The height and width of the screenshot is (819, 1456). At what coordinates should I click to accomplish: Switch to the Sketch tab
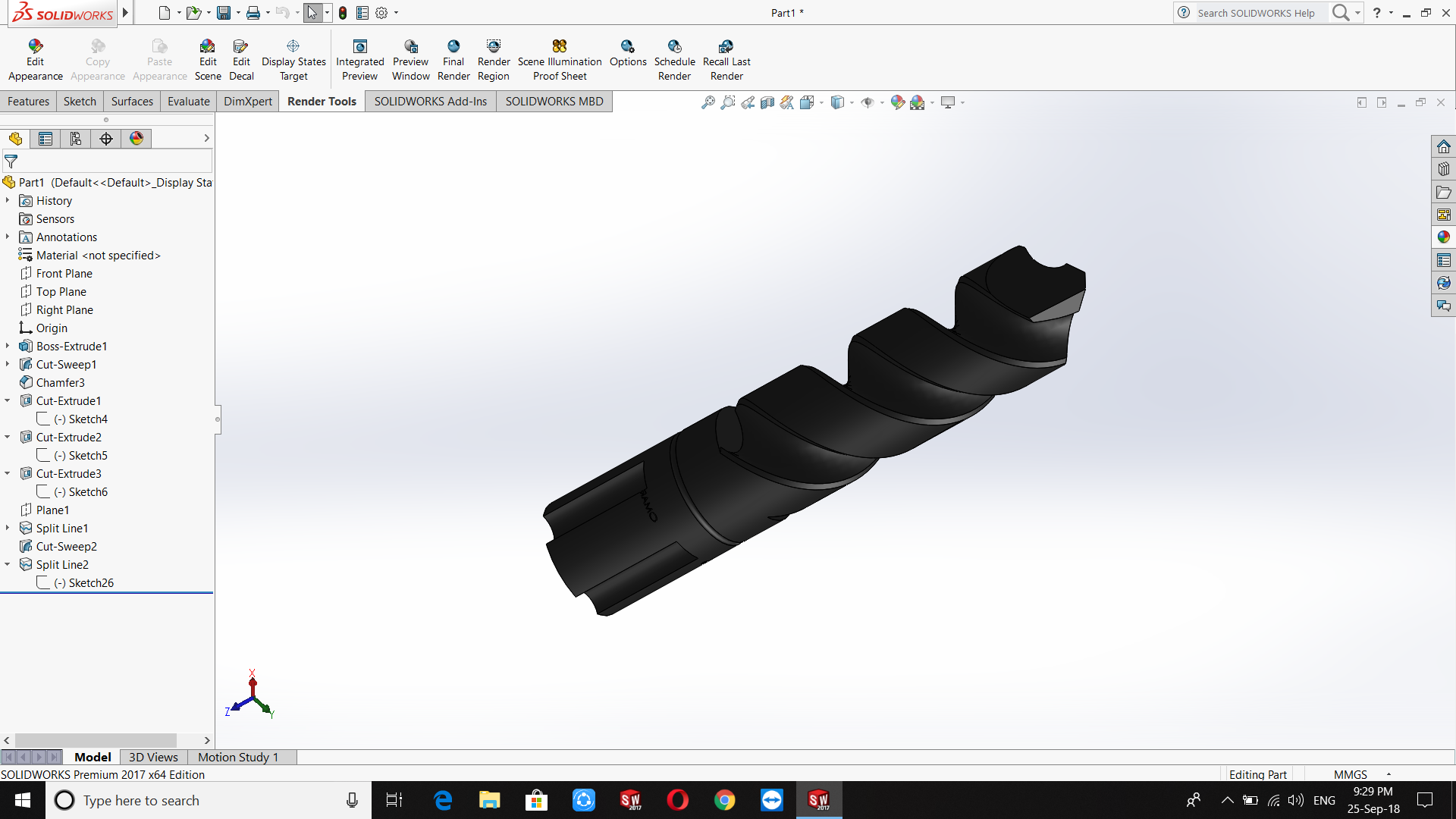coord(80,102)
